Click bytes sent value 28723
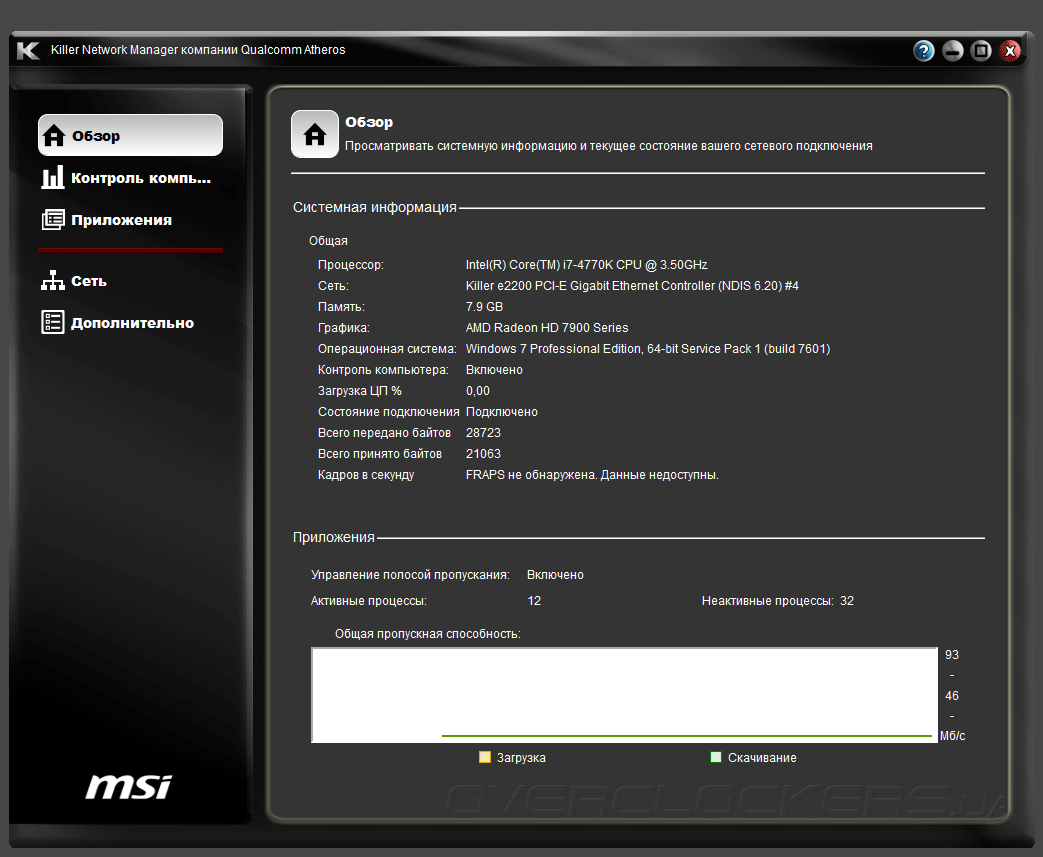This screenshot has width=1043, height=857. tap(484, 432)
